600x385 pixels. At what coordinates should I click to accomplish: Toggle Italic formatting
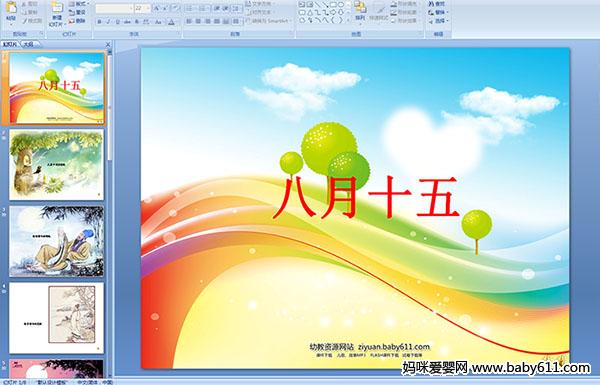[x=108, y=22]
